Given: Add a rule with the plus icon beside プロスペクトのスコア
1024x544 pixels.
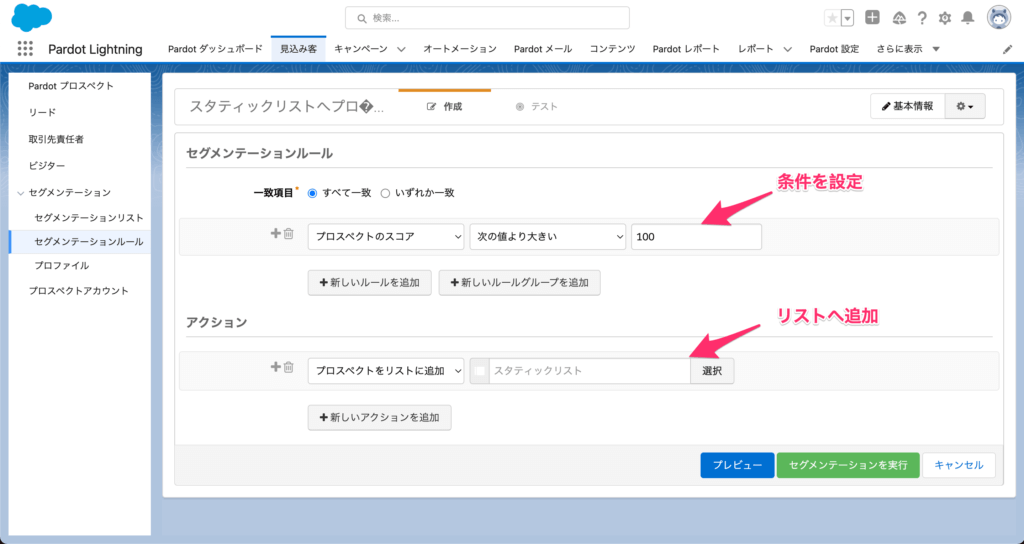Looking at the screenshot, I should pyautogui.click(x=276, y=233).
